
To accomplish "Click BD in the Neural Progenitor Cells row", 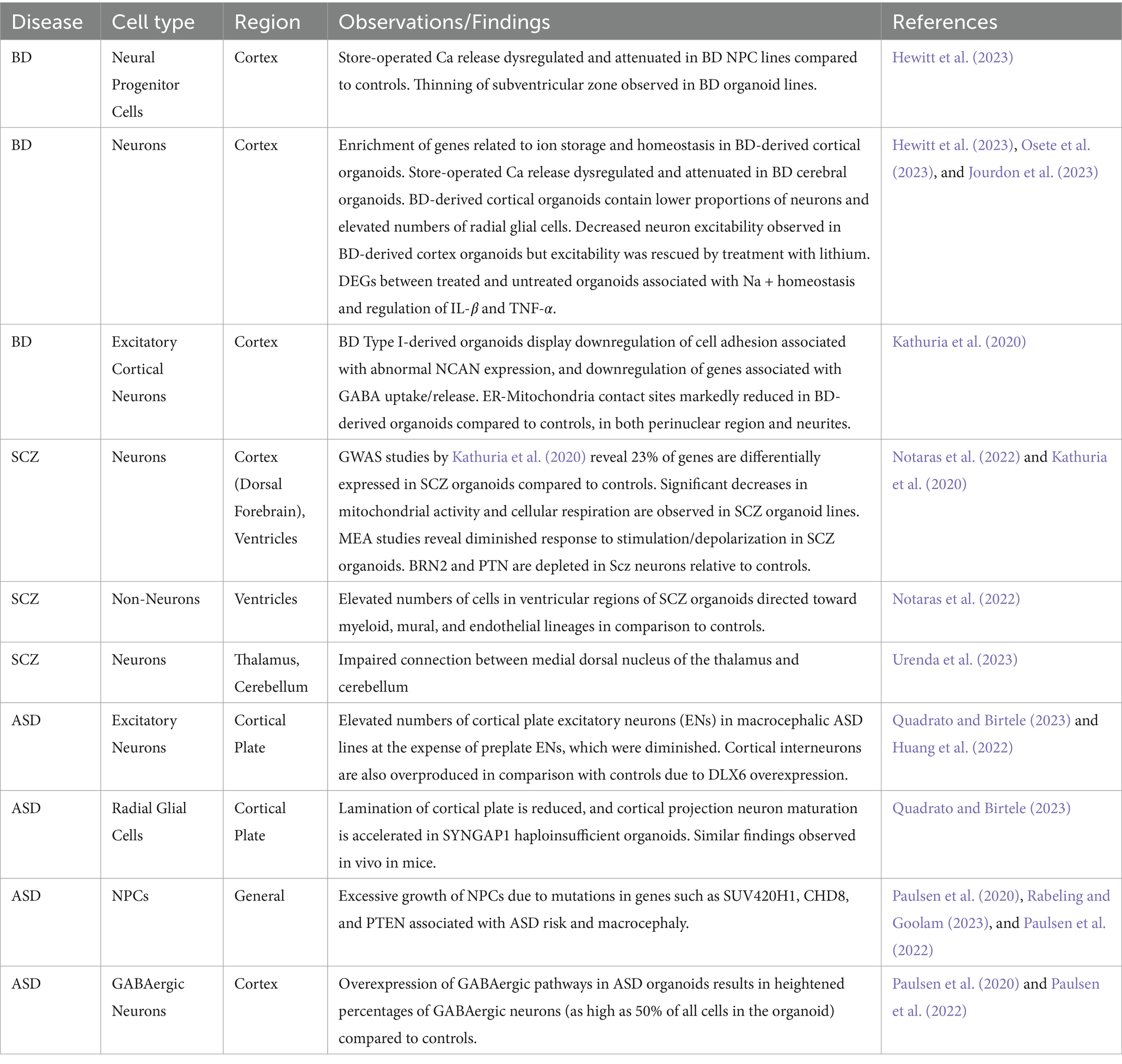I will pyautogui.click(x=22, y=57).
